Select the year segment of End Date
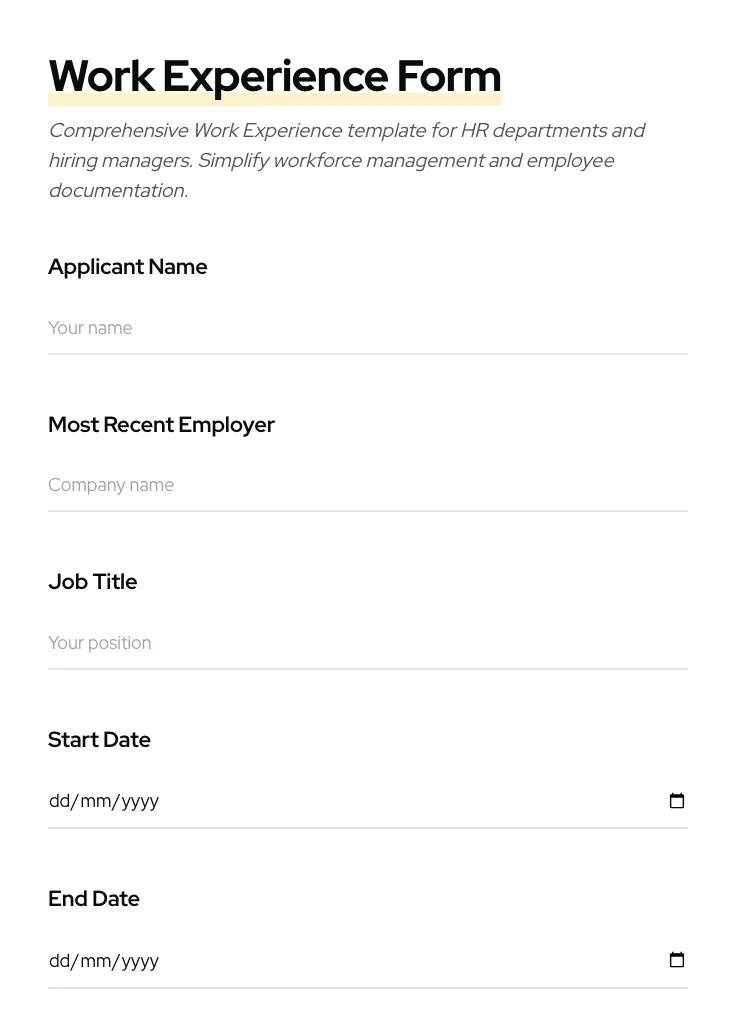The image size is (736, 1024). pyautogui.click(x=140, y=961)
